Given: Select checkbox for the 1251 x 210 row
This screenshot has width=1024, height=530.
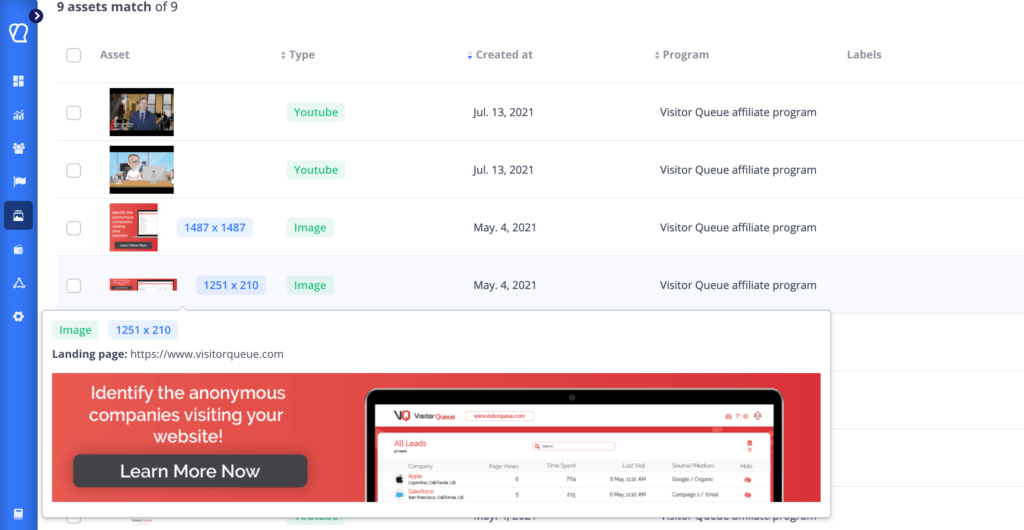Looking at the screenshot, I should [x=74, y=285].
